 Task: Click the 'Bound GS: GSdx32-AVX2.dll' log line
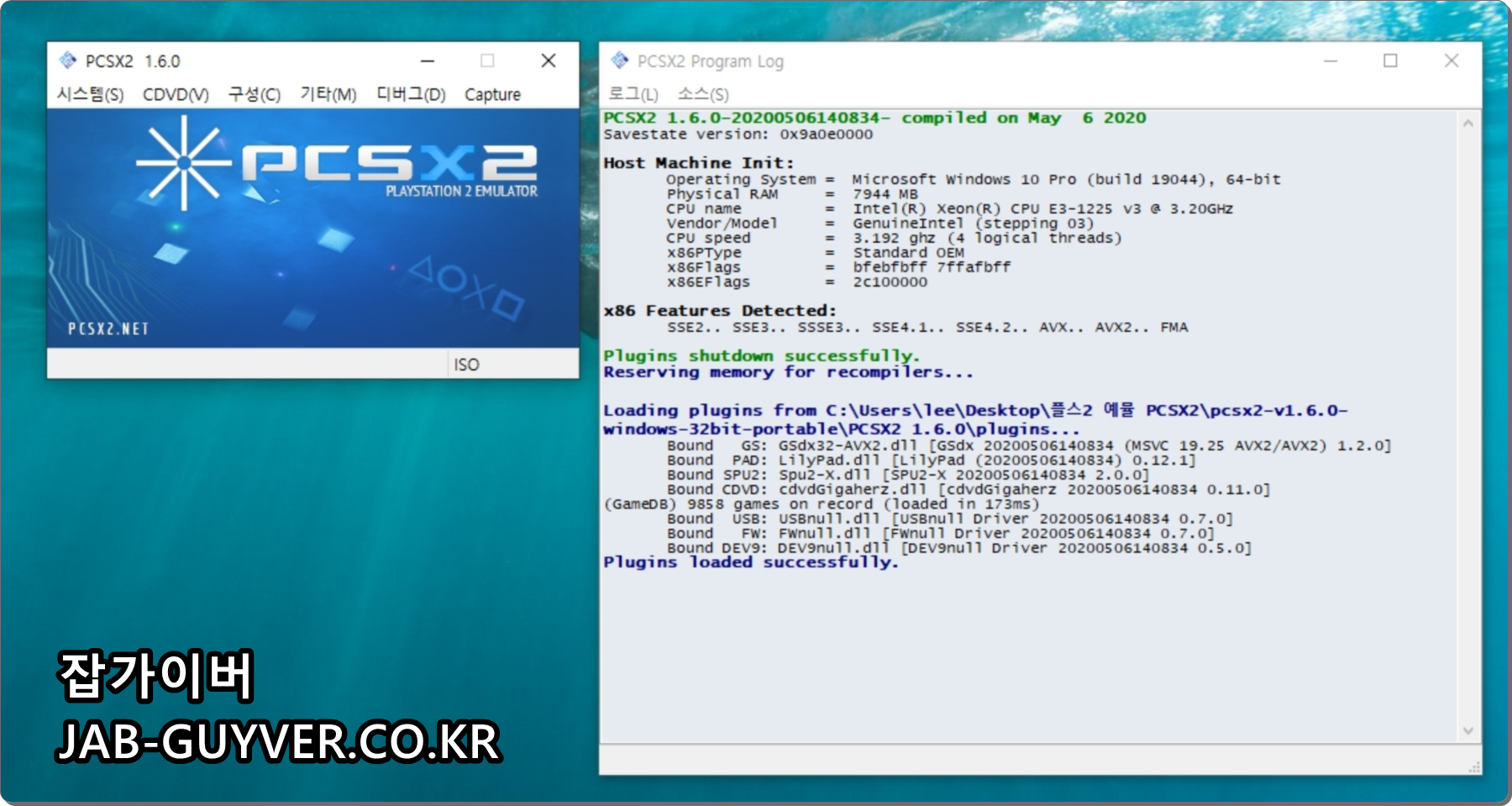click(1029, 445)
